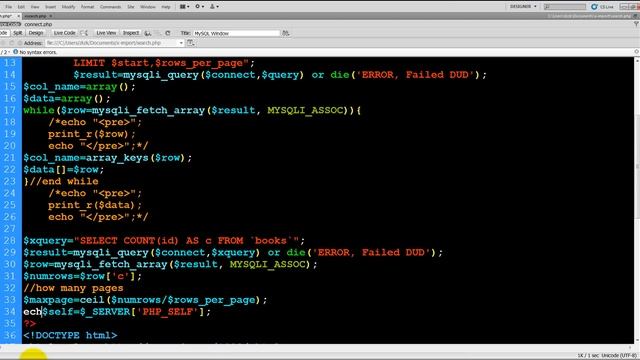Enable Inspect mode
The width and height of the screenshot is (640, 360).
(x=131, y=33)
